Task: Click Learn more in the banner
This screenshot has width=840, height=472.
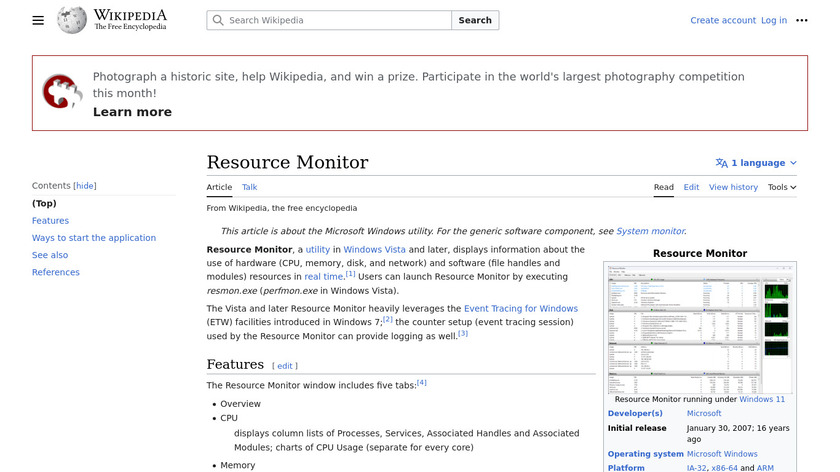Action: tap(132, 112)
